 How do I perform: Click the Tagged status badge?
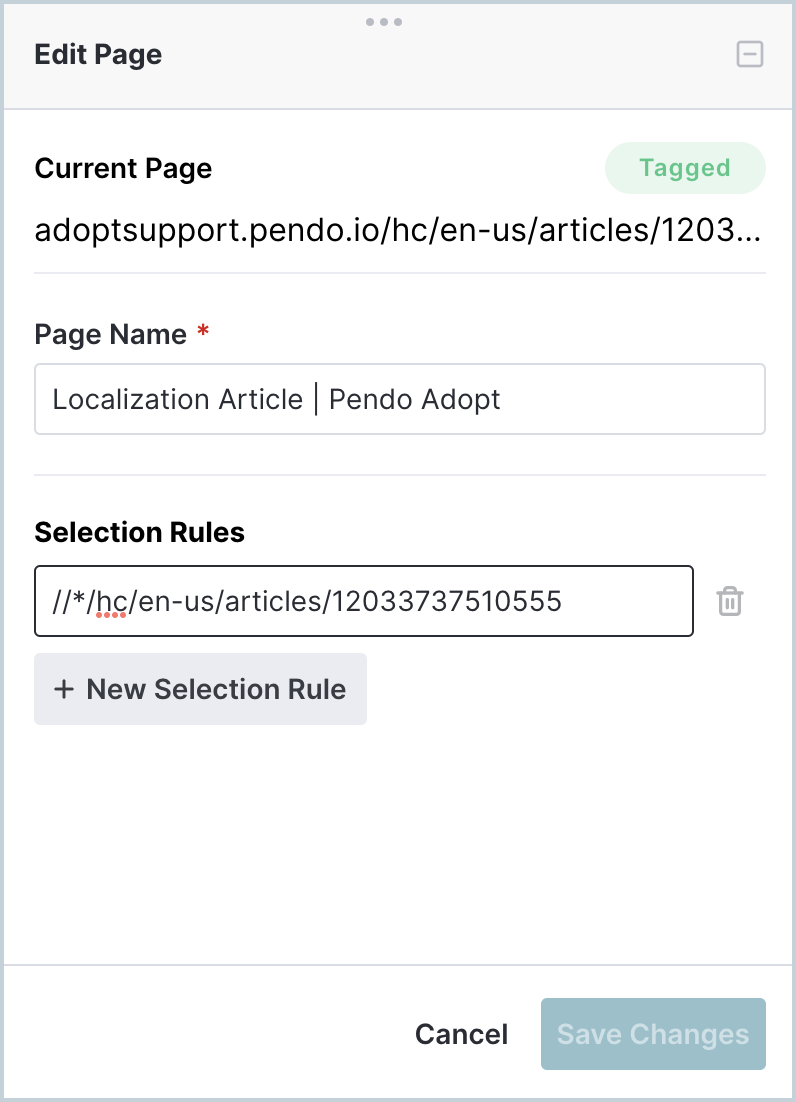[685, 168]
